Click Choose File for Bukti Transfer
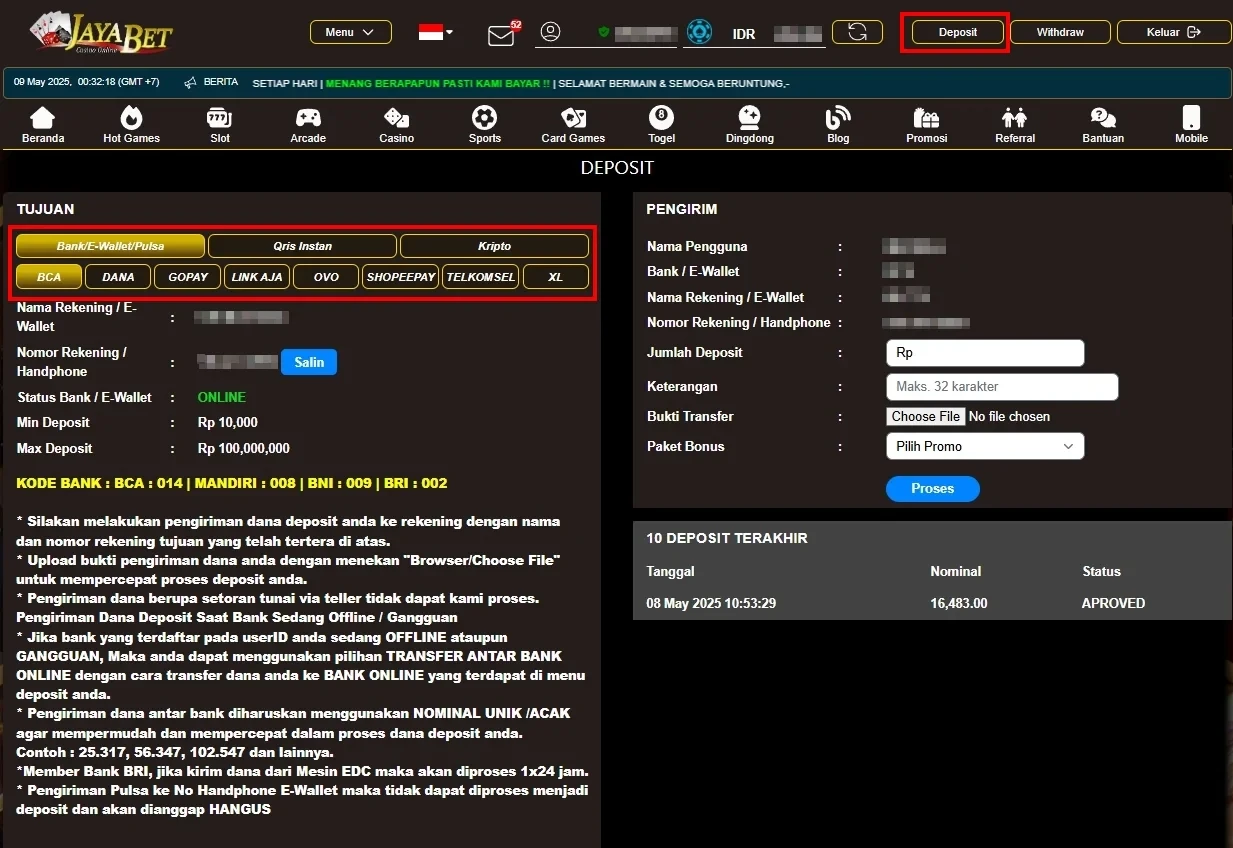The height and width of the screenshot is (848, 1233). pyautogui.click(x=926, y=416)
